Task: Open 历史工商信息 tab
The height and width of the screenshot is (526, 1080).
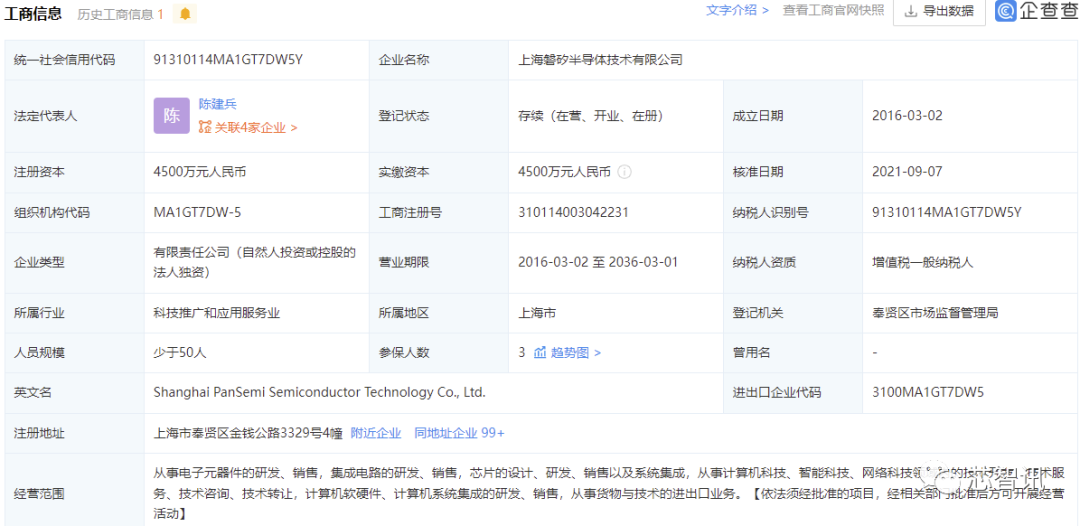Action: [x=120, y=14]
